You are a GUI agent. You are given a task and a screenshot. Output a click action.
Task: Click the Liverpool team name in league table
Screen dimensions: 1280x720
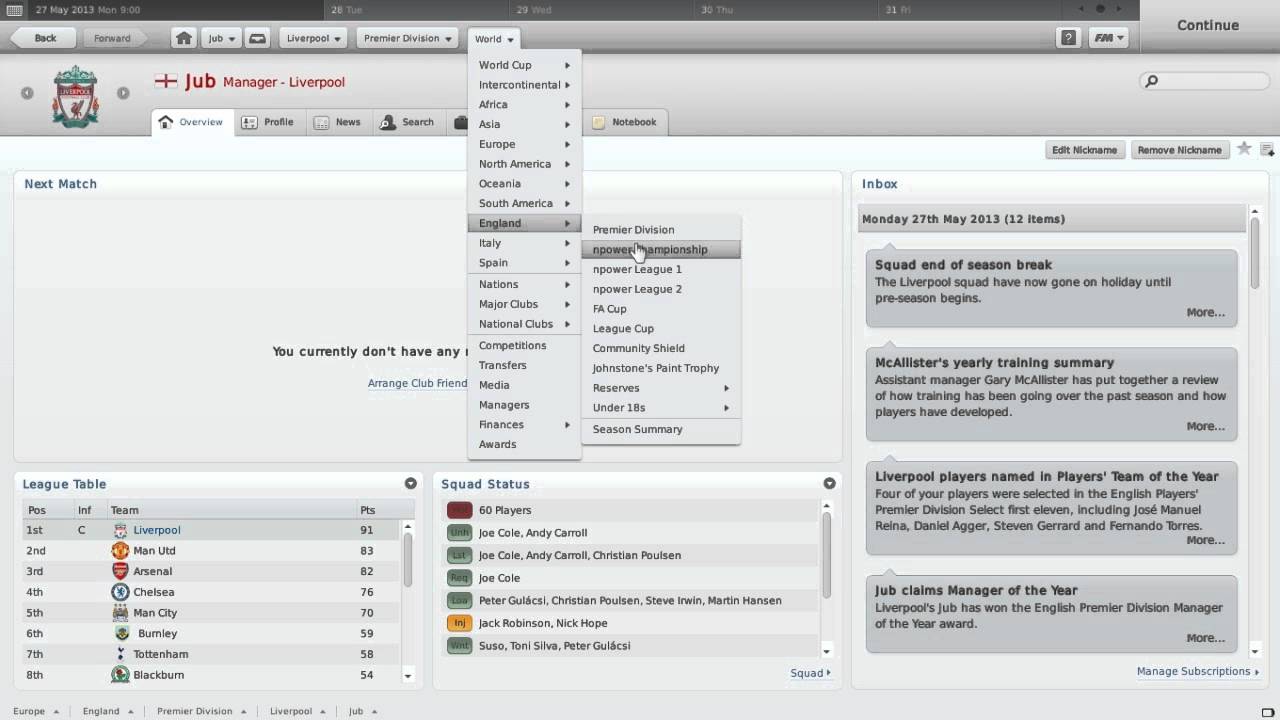click(x=157, y=530)
